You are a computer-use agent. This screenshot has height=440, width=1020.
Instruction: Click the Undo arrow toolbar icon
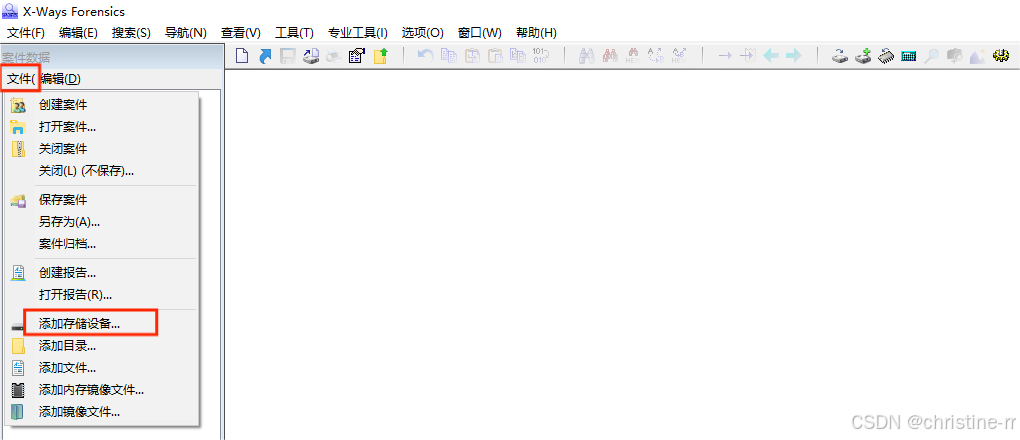point(425,56)
